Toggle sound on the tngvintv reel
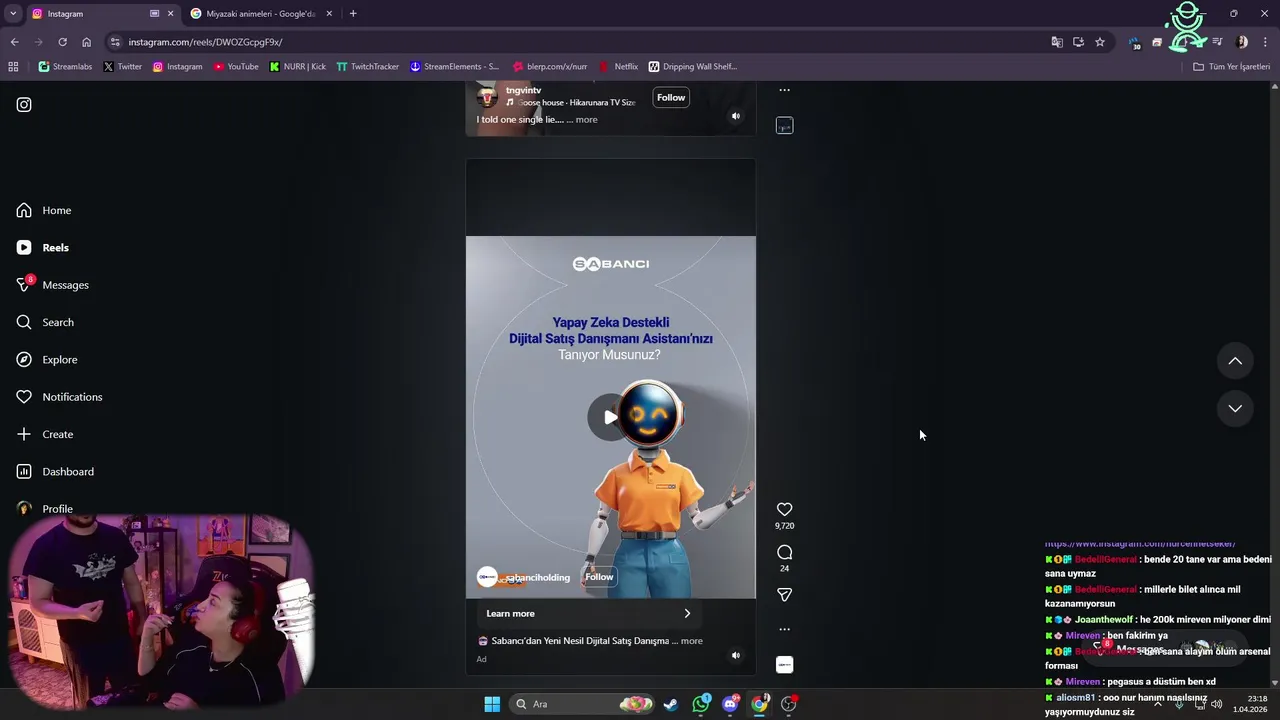The width and height of the screenshot is (1280, 720). [x=735, y=116]
